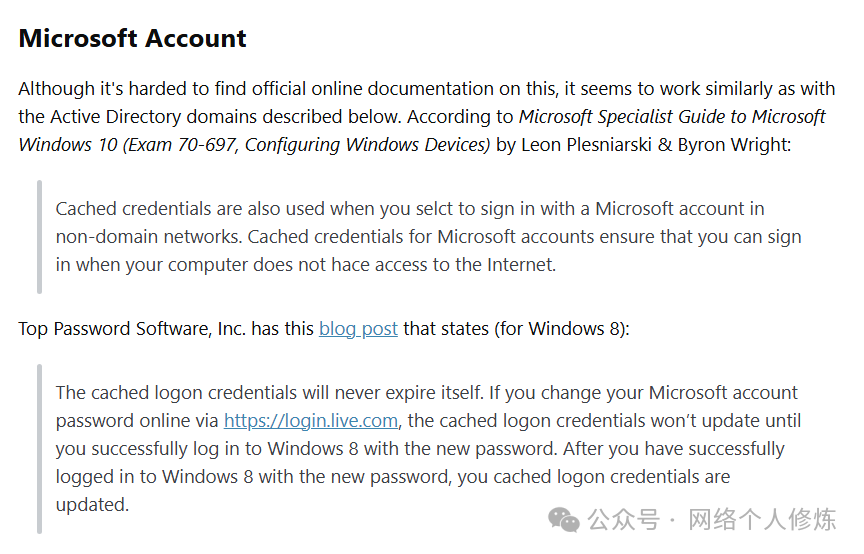The image size is (864, 554).
Task: Click the text "Exam 70-697" in italics
Action: point(182,145)
